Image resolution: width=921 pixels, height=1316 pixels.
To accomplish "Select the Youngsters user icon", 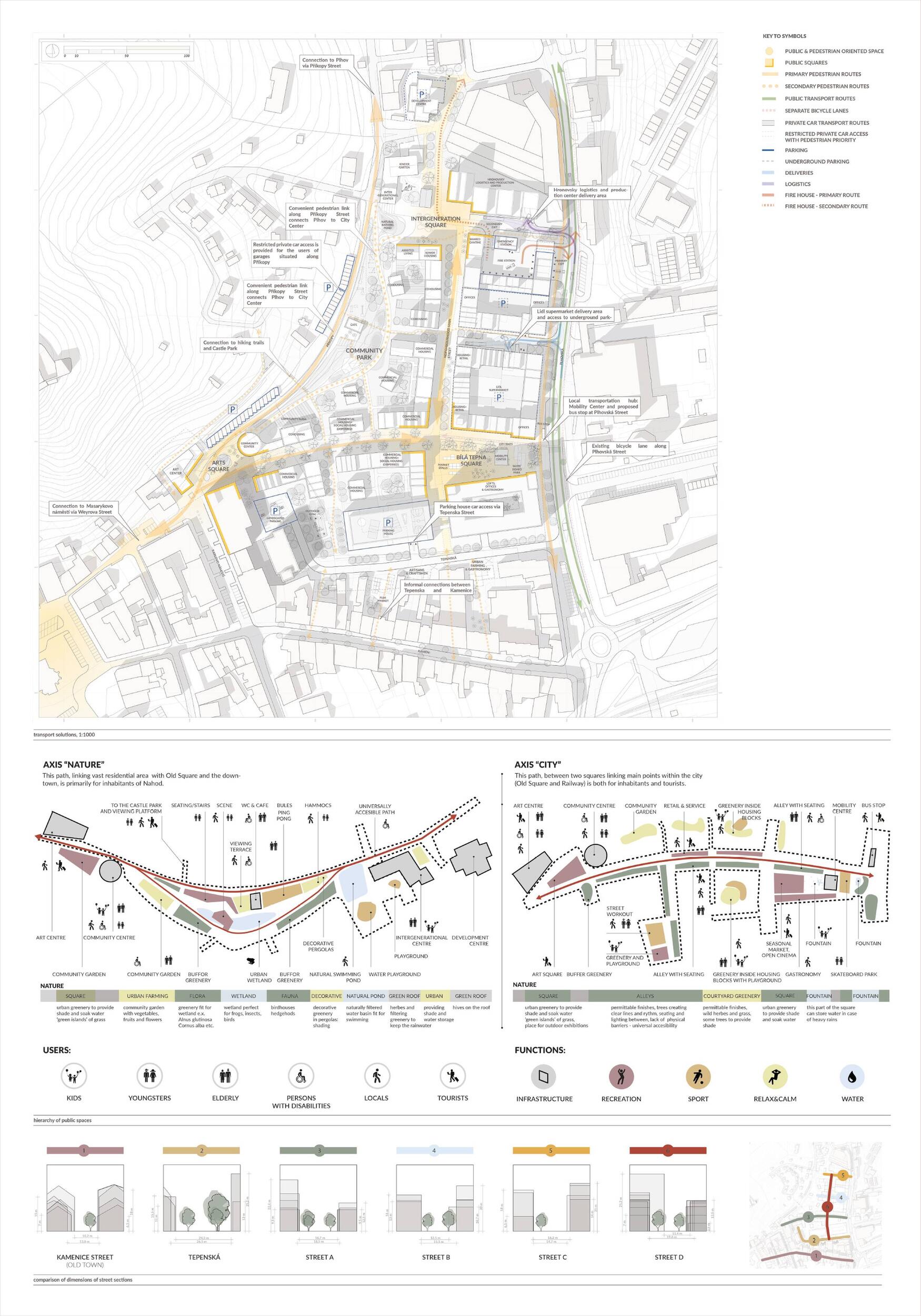I will click(149, 1076).
